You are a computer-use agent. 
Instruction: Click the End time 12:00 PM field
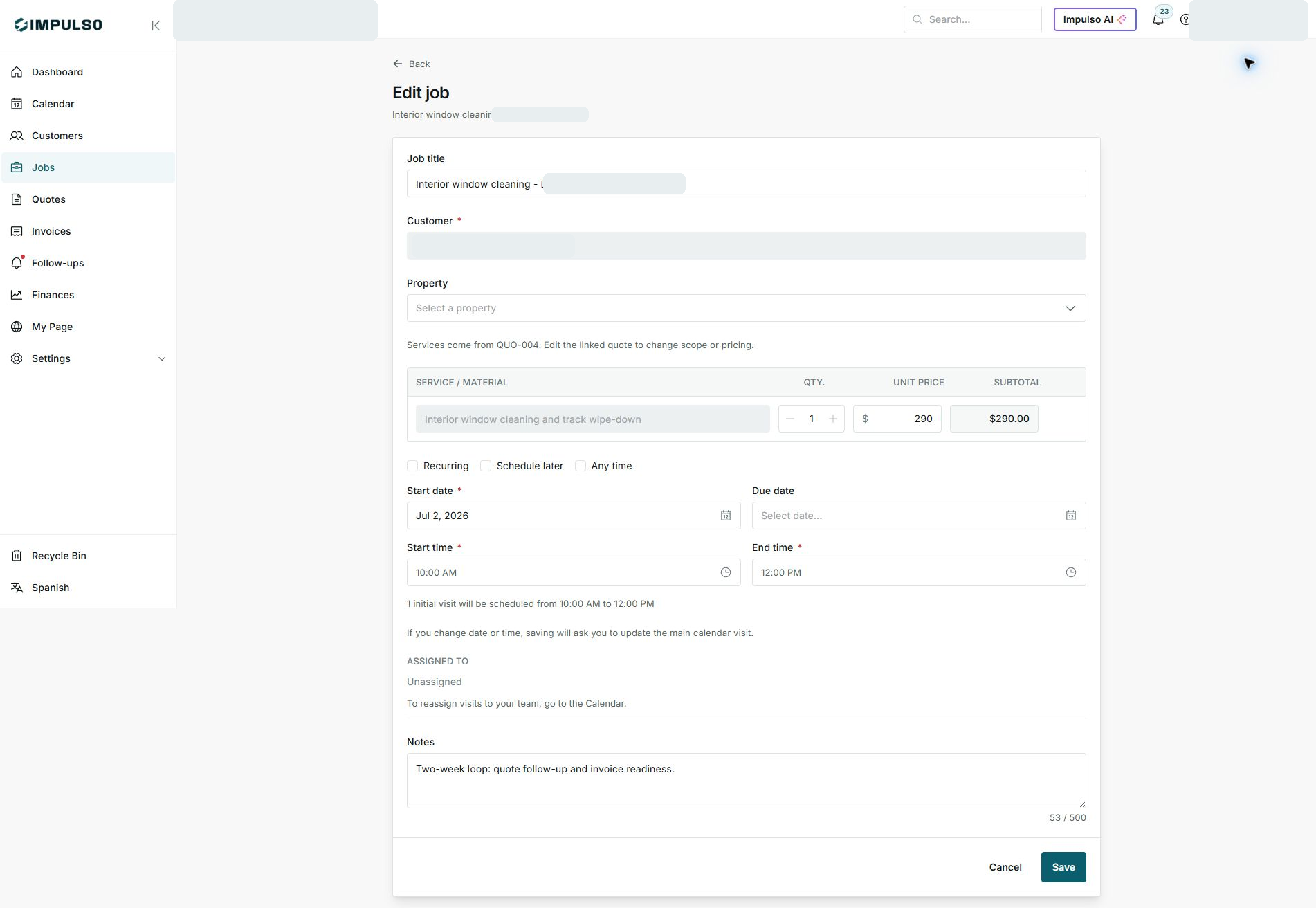click(919, 572)
